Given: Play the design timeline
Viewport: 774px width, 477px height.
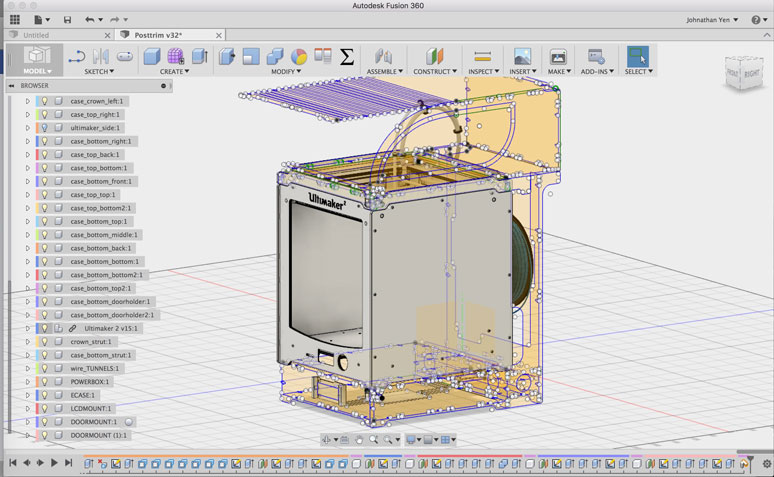Looking at the screenshot, I should (x=54, y=463).
